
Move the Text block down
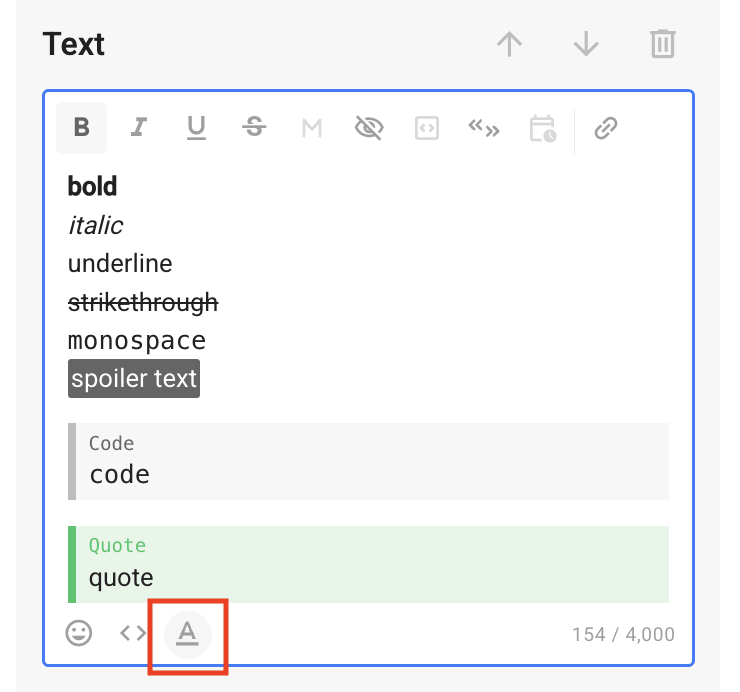586,45
